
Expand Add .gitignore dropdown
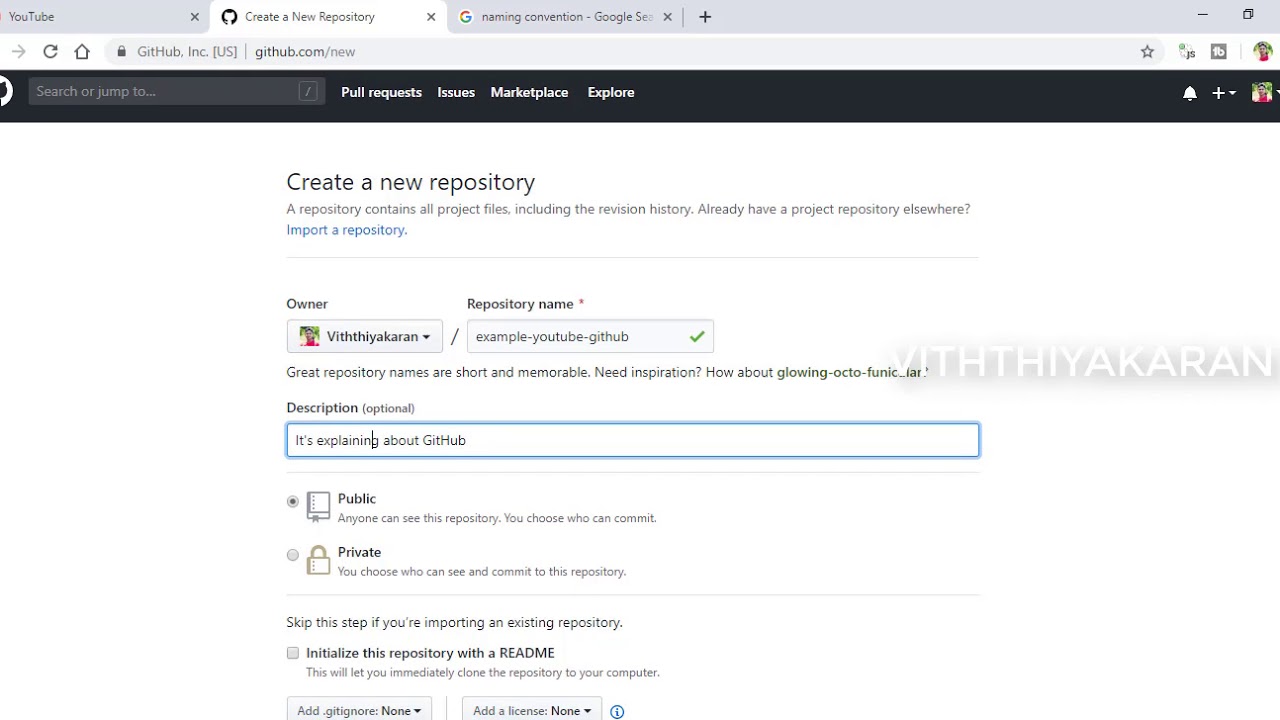point(359,710)
